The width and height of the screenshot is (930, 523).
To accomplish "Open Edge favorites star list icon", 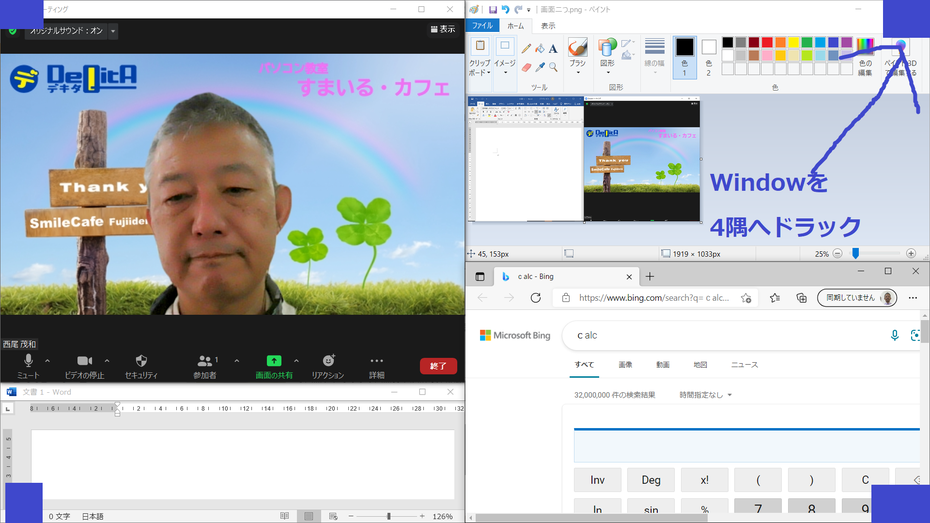I will (774, 298).
